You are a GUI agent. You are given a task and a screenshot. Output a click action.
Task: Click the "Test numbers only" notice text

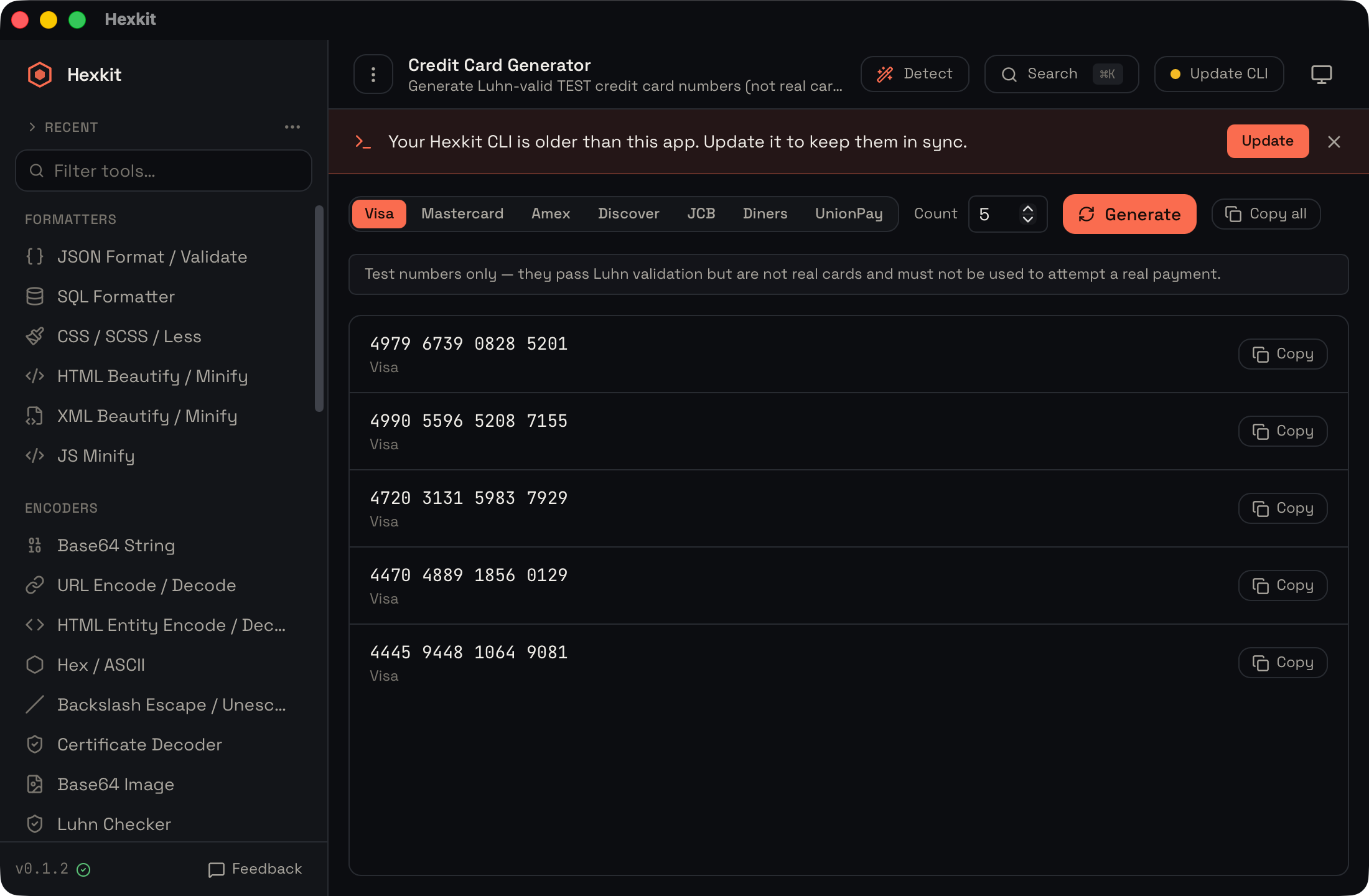[x=792, y=274]
